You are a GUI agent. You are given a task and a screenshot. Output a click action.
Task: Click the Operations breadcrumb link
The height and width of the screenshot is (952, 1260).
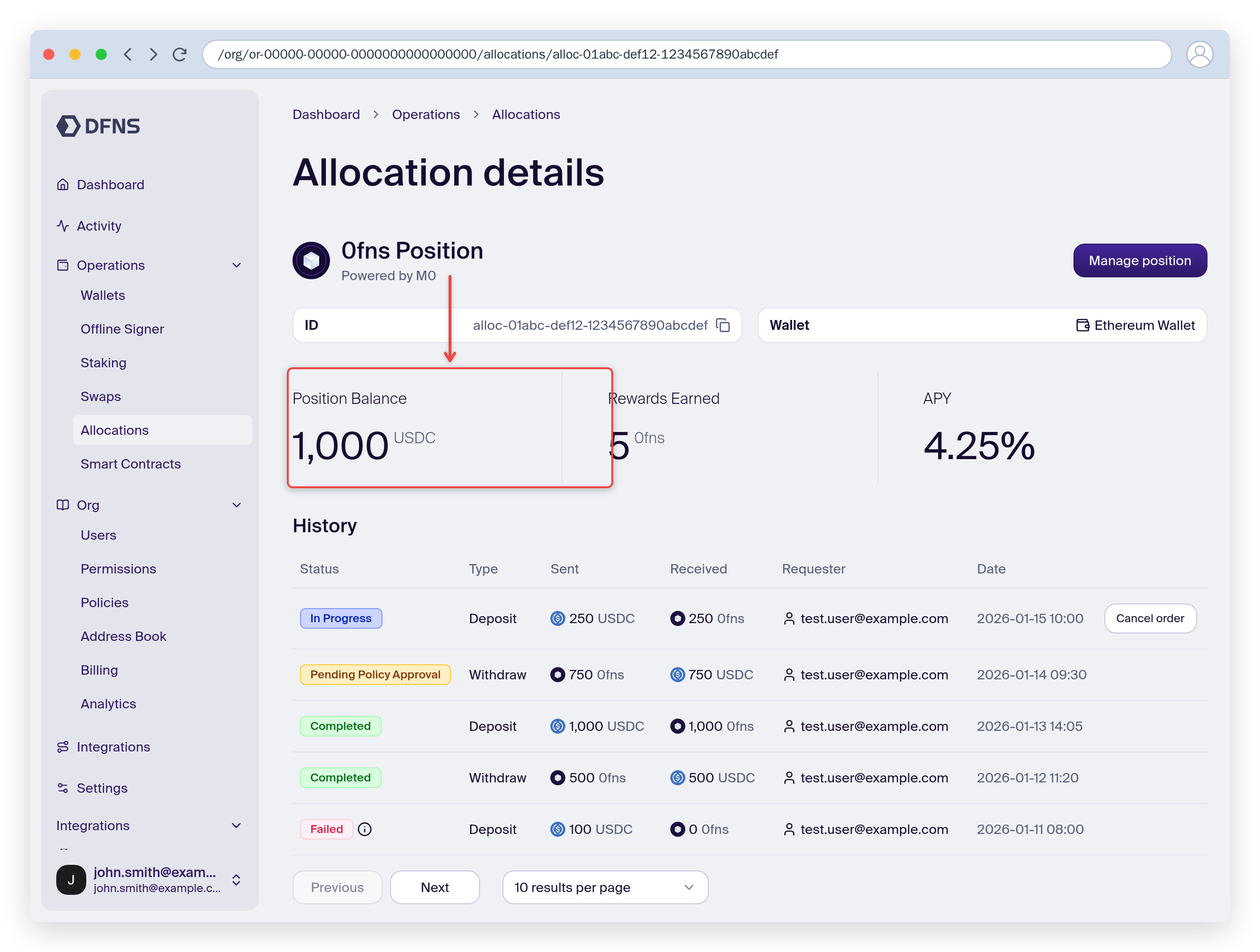pyautogui.click(x=426, y=114)
